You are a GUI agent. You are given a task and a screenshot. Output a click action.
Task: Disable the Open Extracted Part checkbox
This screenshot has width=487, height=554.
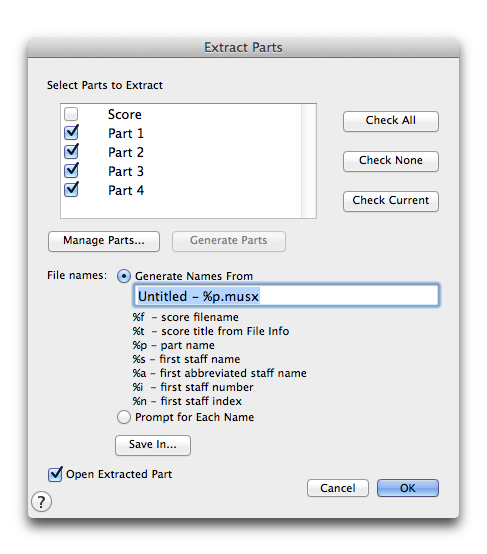coord(55,474)
